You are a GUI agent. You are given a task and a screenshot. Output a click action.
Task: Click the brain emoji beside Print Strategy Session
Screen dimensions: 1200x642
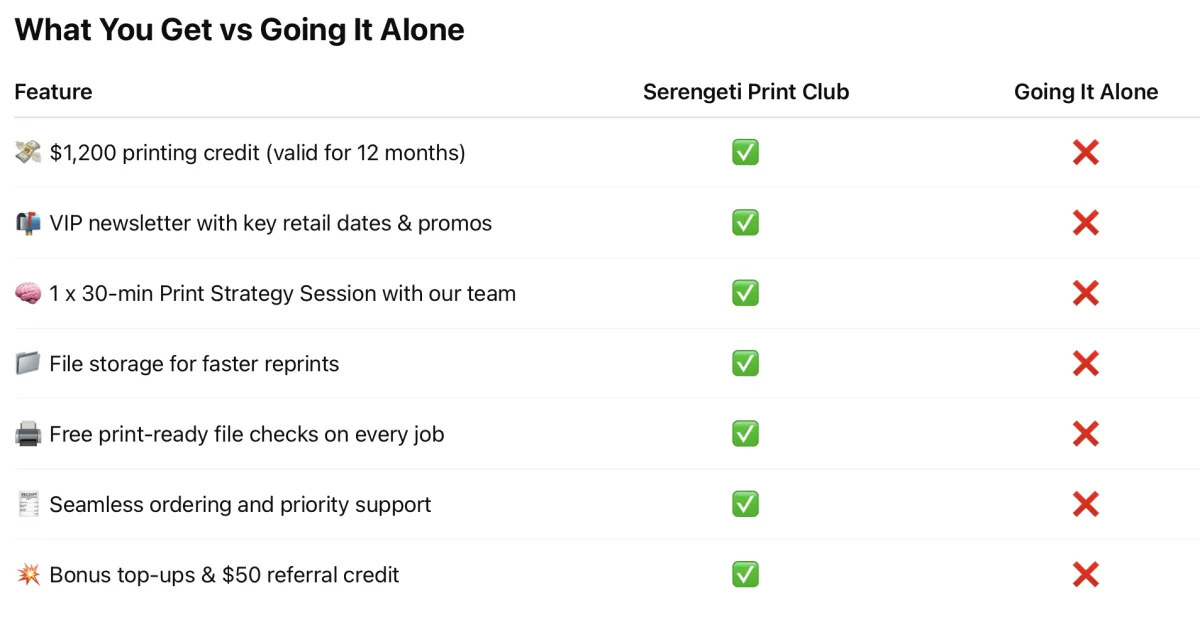28,294
